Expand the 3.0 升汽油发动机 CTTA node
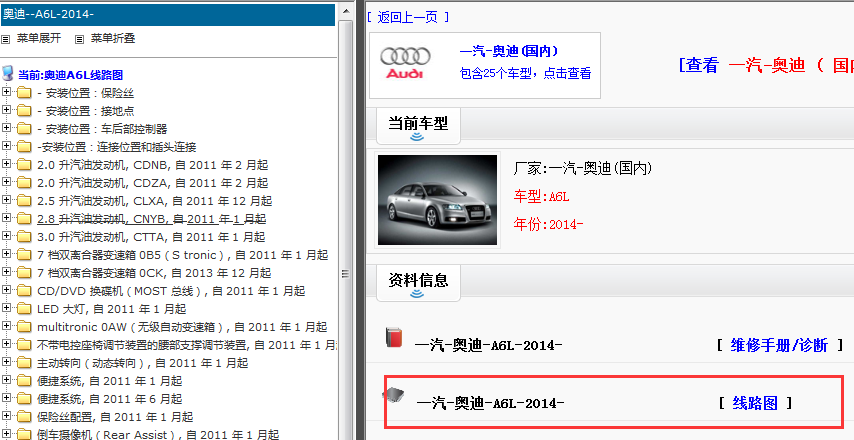Viewport: 854px width, 440px height. coord(7,236)
